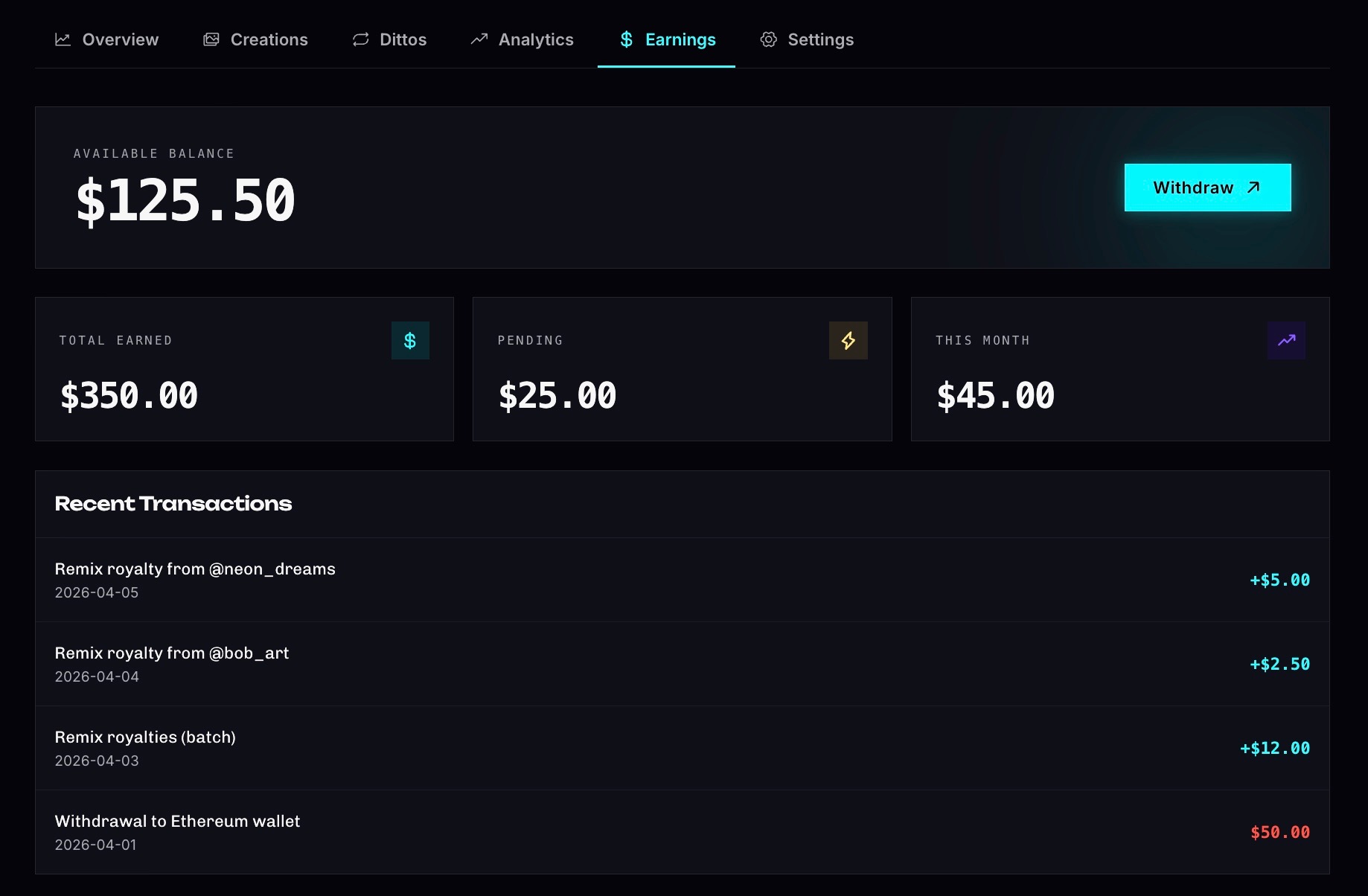The width and height of the screenshot is (1368, 896).
Task: Open the Remix royalties (batch) transaction
Action: tap(683, 748)
